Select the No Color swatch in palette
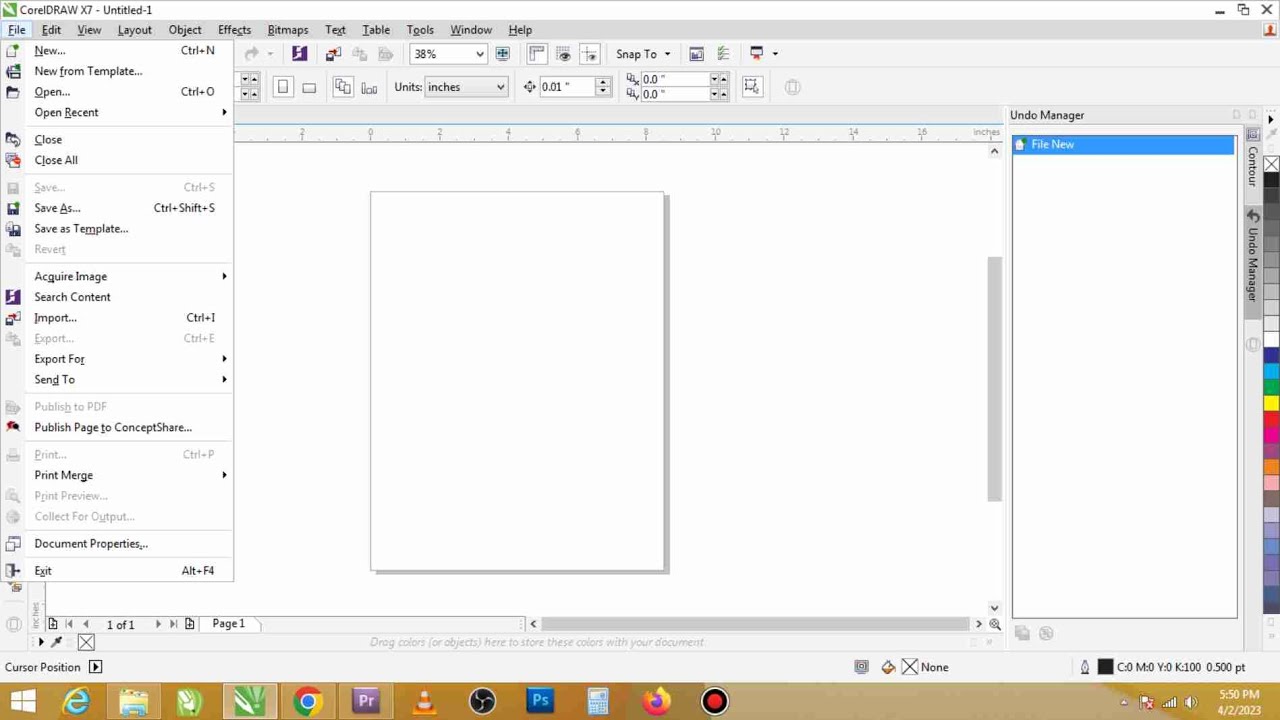This screenshot has height=720, width=1280. [1271, 164]
